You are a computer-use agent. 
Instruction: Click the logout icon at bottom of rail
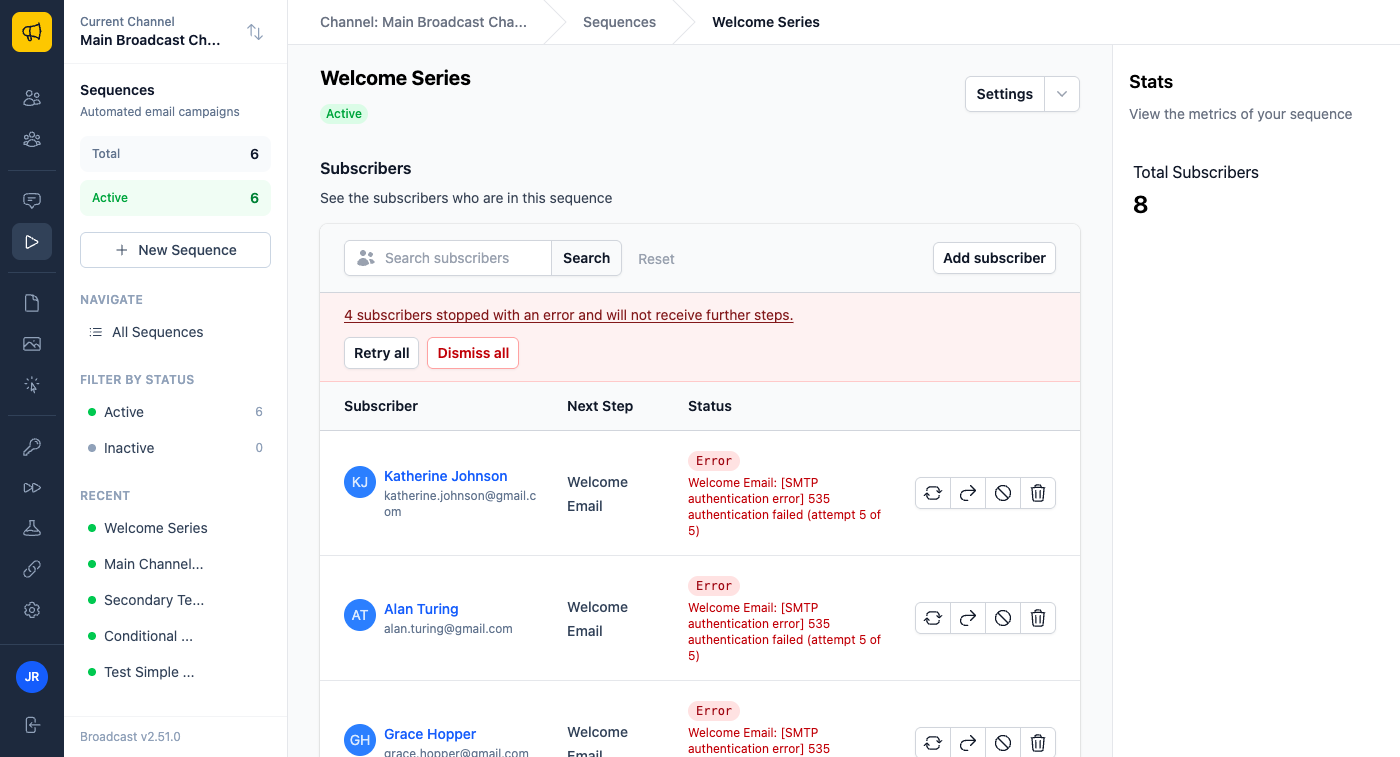32,725
